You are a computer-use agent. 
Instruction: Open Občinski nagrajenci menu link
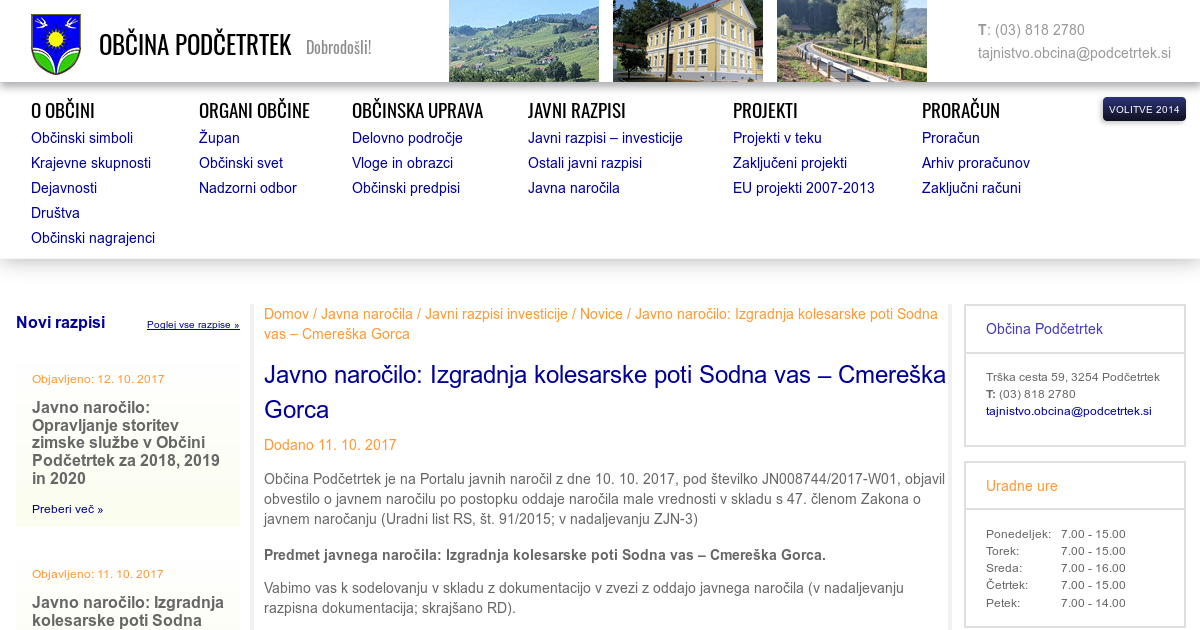(x=93, y=238)
